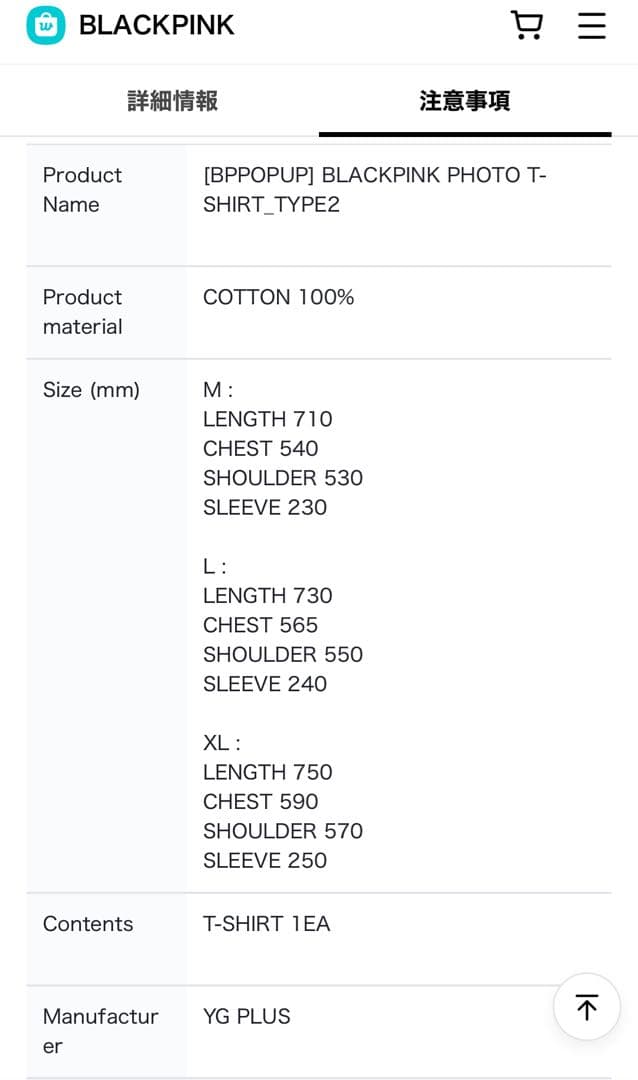Screen dimensions: 638x1080
Task: Go to the BLACKPINK store title
Action: tap(156, 25)
